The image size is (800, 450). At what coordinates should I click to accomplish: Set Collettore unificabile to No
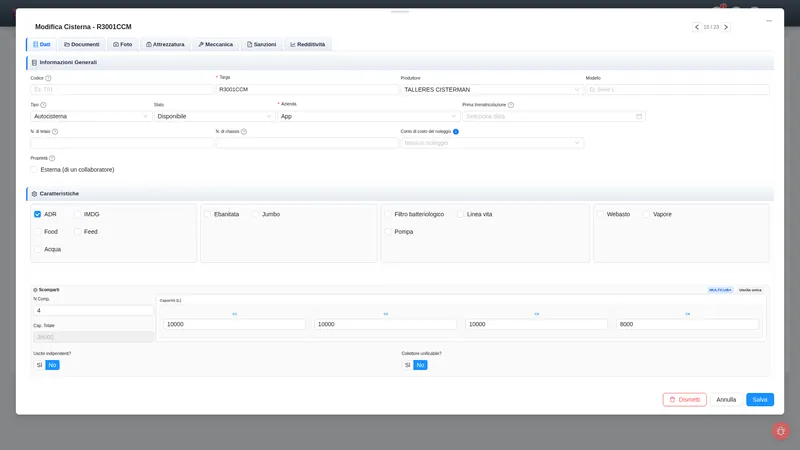420,365
